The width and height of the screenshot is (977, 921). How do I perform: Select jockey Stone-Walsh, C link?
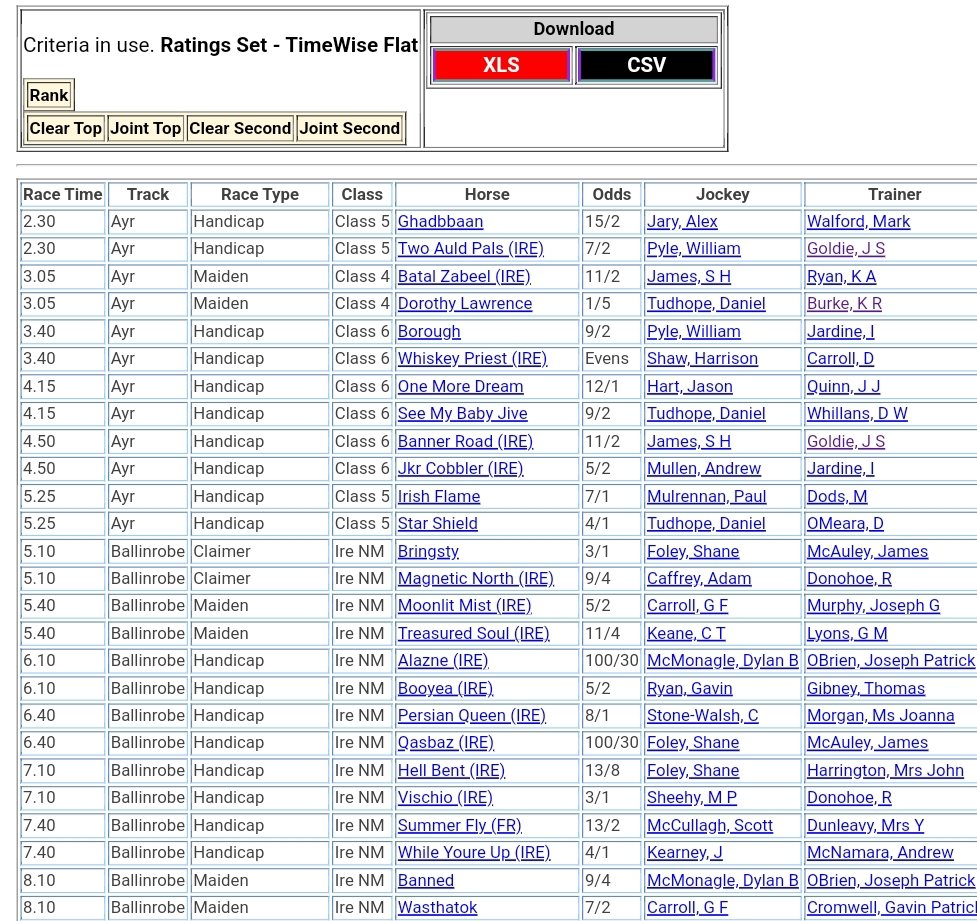[702, 716]
